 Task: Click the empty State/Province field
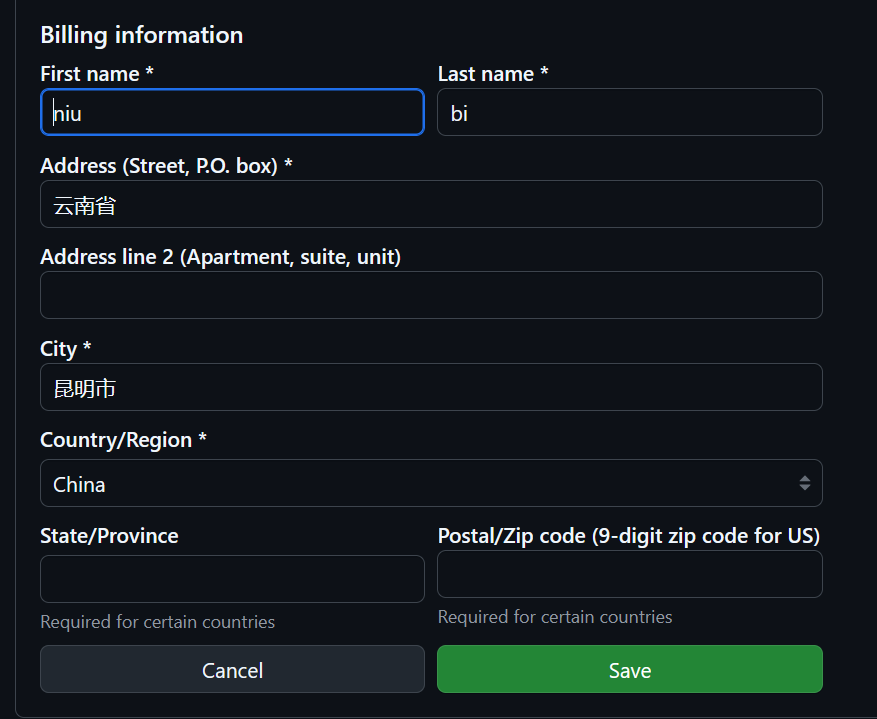tap(232, 579)
